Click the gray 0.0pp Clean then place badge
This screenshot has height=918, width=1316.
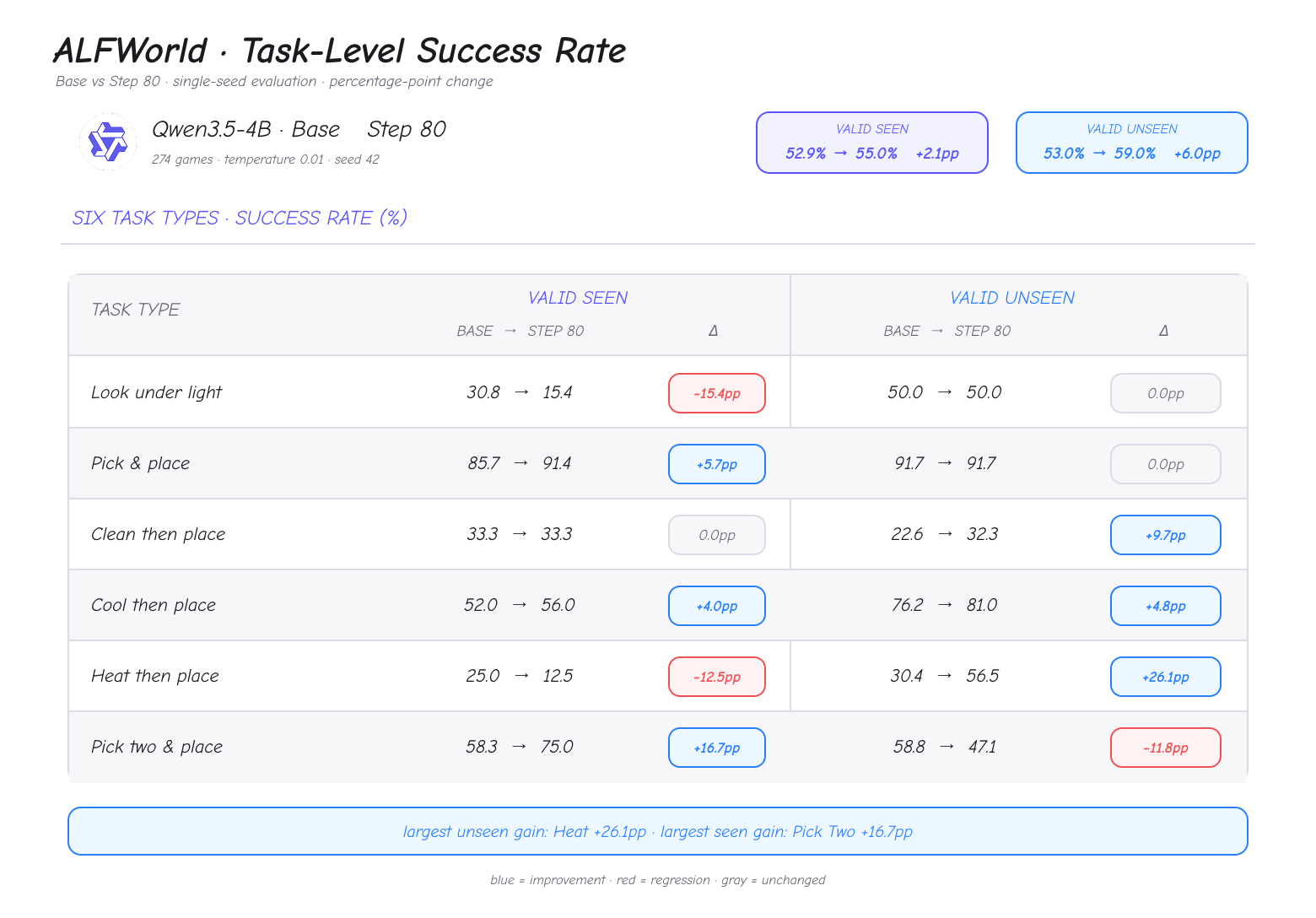[717, 535]
